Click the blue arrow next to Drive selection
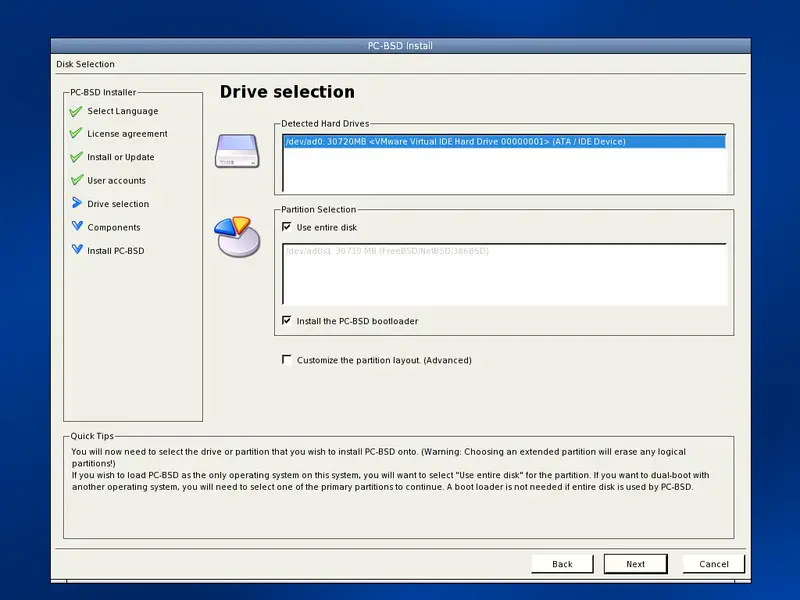800x600 pixels. (77, 203)
